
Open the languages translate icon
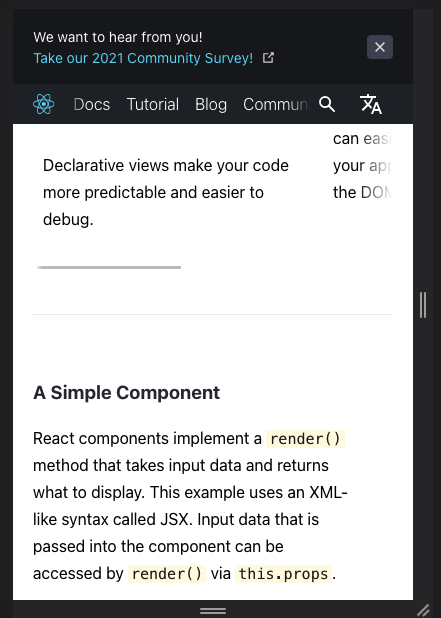(371, 104)
